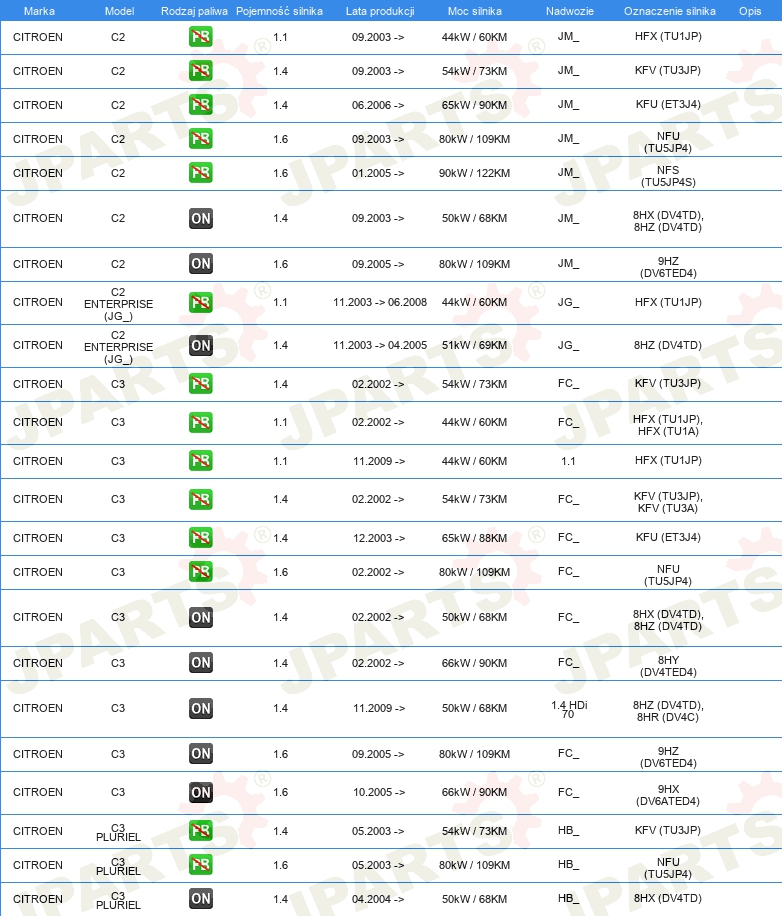Screen dimensions: 782x916
Task: Click the Model column header
Action: (x=119, y=11)
